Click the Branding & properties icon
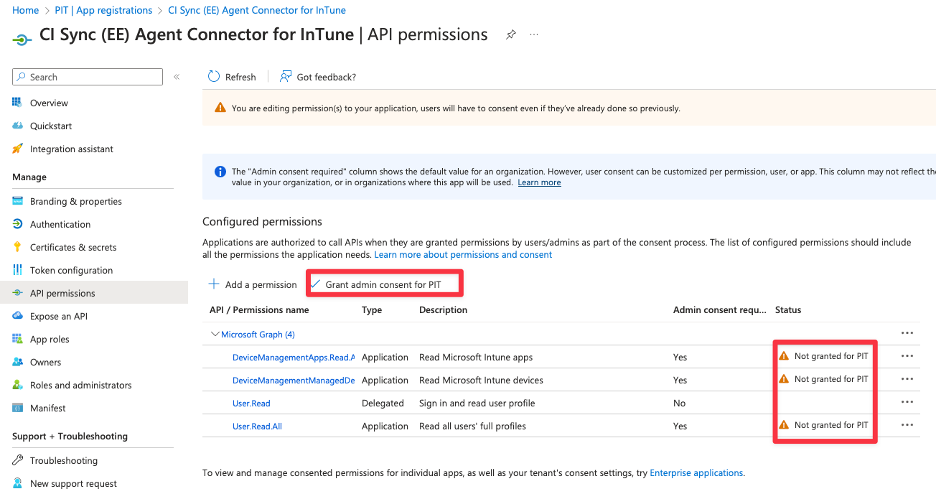Viewport: 936px width, 494px height. click(17, 201)
